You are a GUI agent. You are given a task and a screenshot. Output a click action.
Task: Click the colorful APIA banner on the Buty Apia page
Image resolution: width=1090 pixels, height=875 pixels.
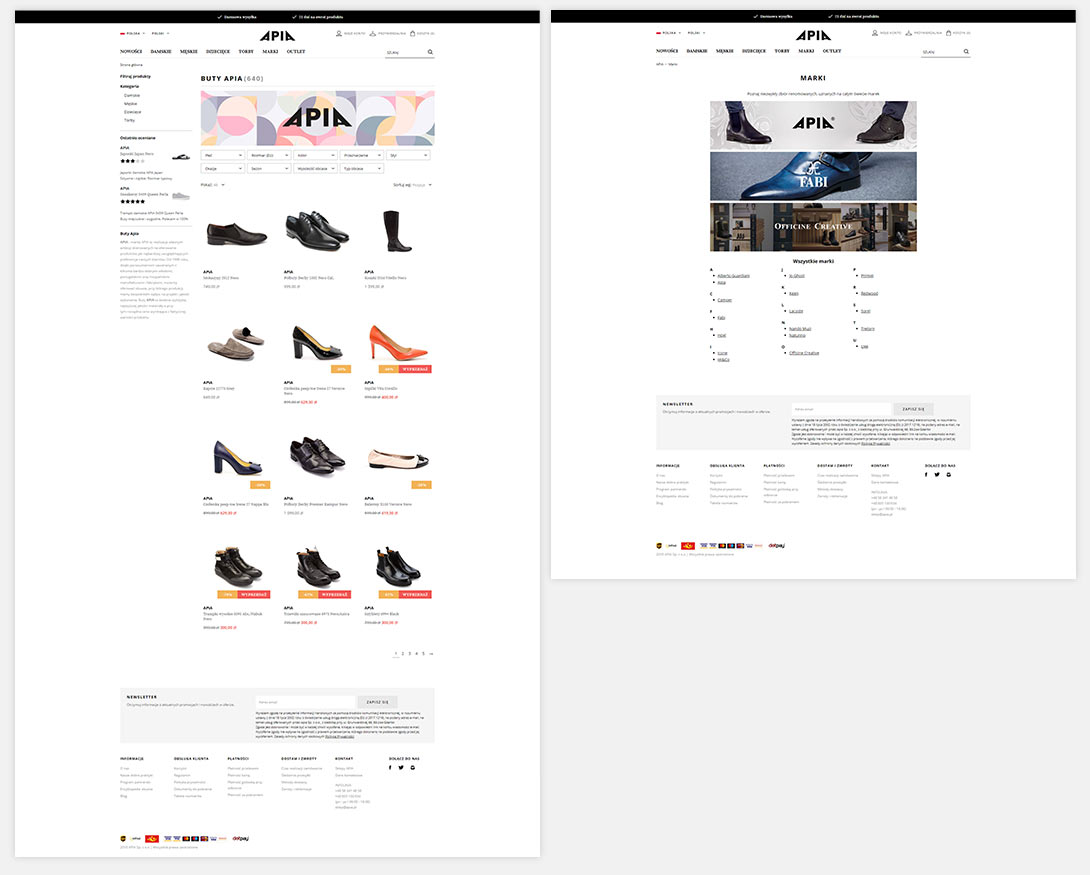click(x=318, y=118)
